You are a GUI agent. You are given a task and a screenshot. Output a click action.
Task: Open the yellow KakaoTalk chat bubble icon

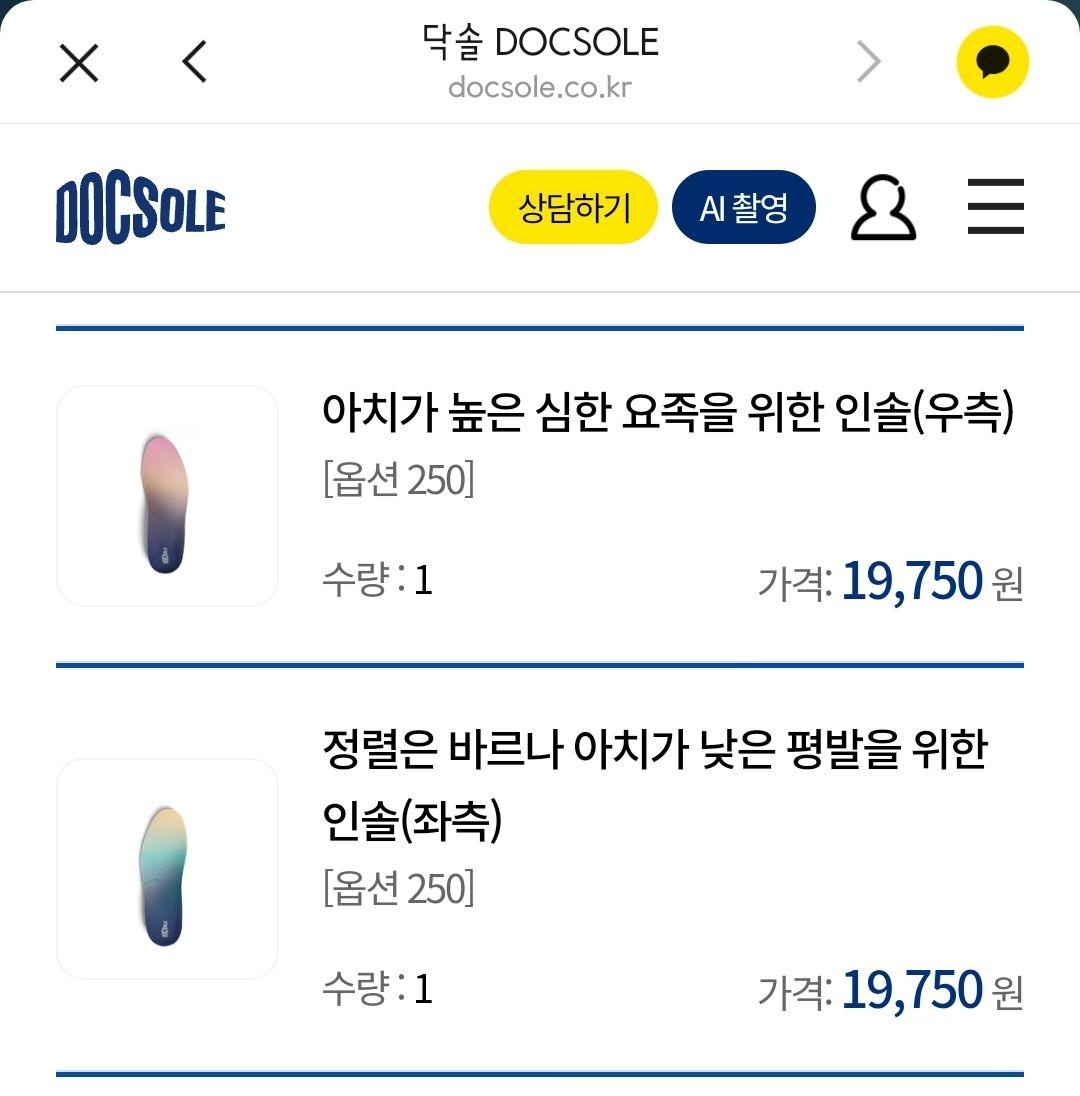tap(992, 62)
